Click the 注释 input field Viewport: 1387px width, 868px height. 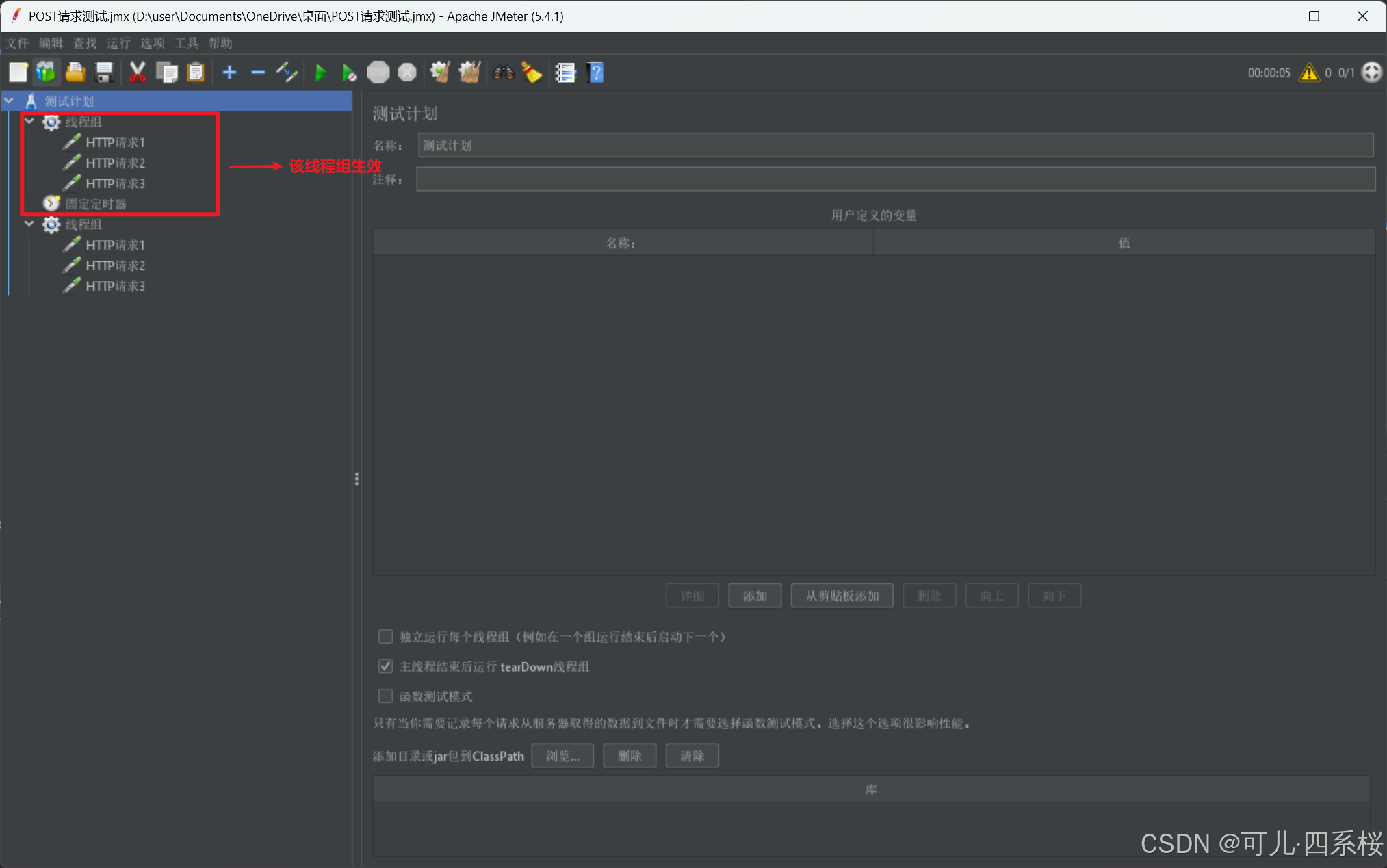(895, 179)
